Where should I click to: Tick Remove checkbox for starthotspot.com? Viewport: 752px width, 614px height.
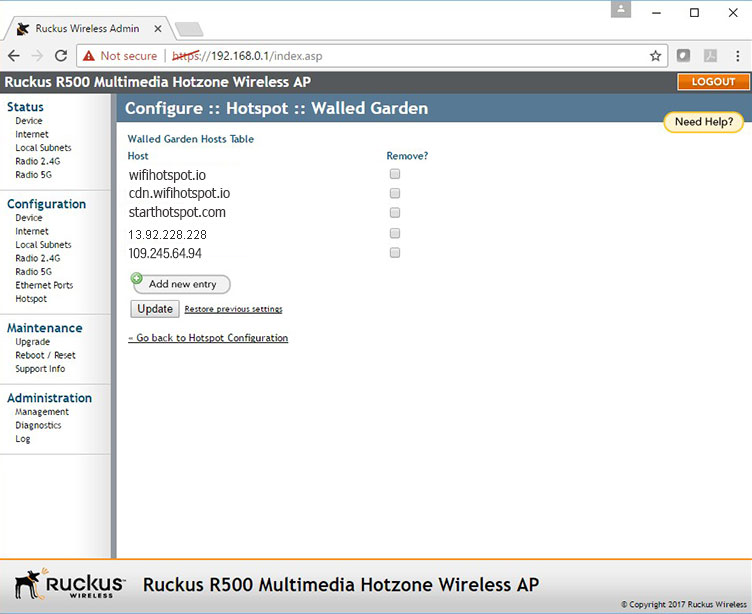(x=395, y=213)
